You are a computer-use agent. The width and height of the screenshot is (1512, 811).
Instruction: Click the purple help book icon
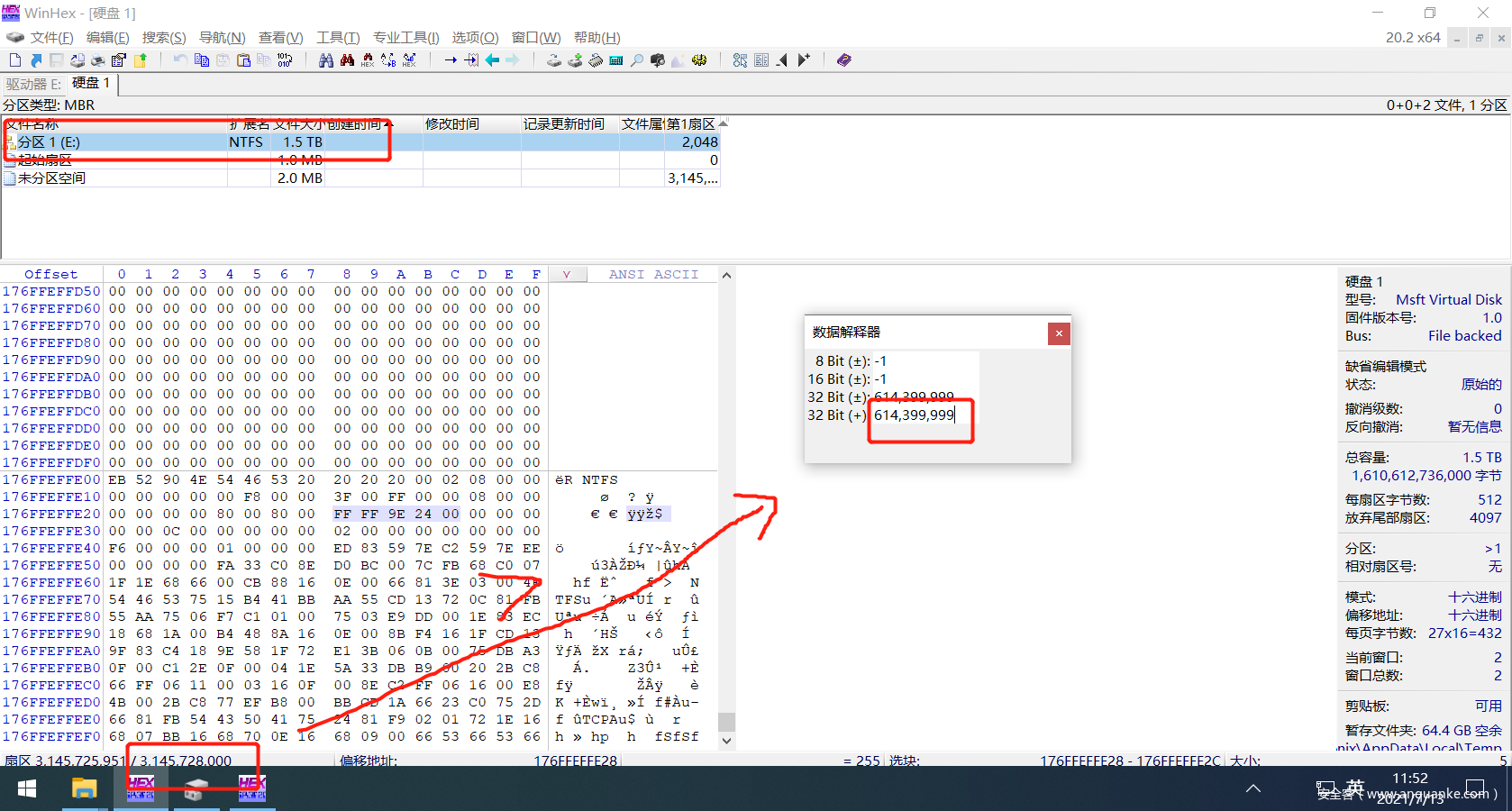843,60
